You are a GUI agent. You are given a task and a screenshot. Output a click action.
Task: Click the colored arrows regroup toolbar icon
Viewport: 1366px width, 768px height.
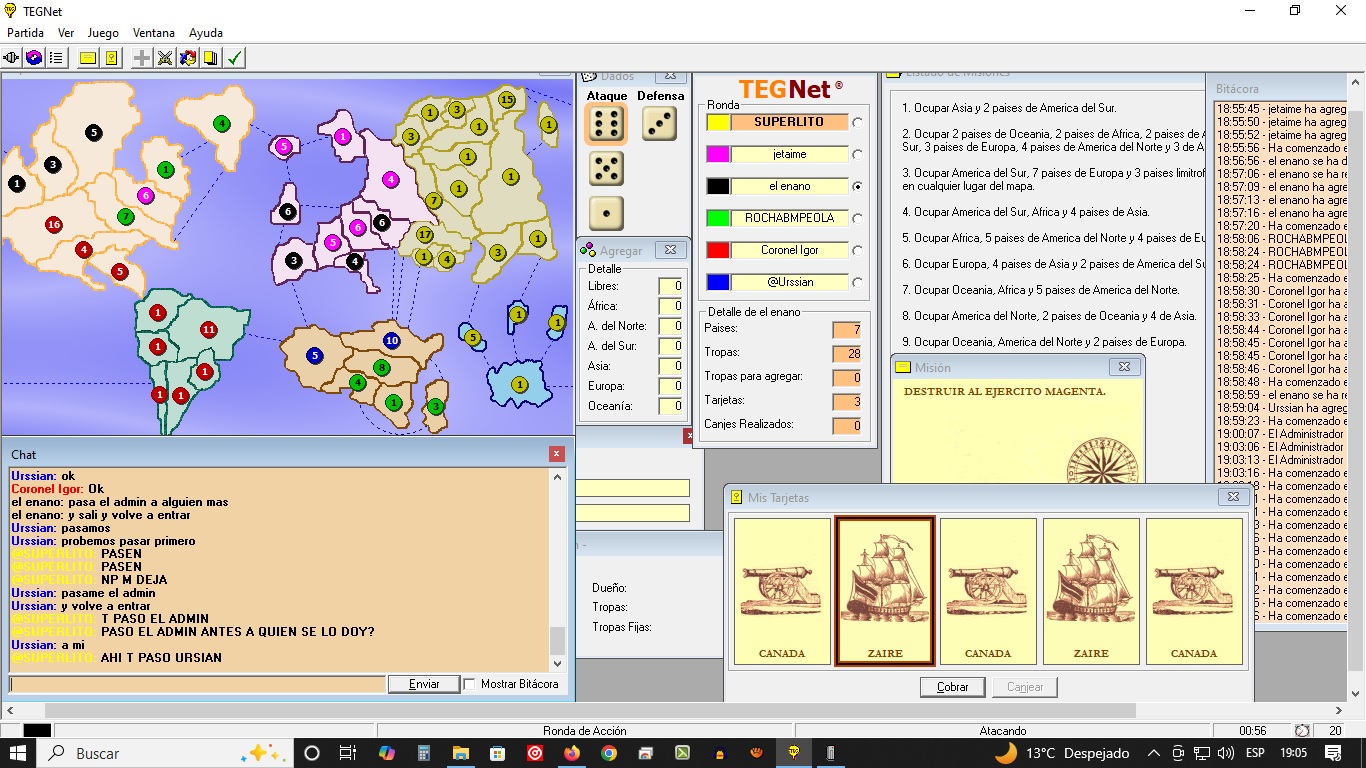click(x=188, y=58)
